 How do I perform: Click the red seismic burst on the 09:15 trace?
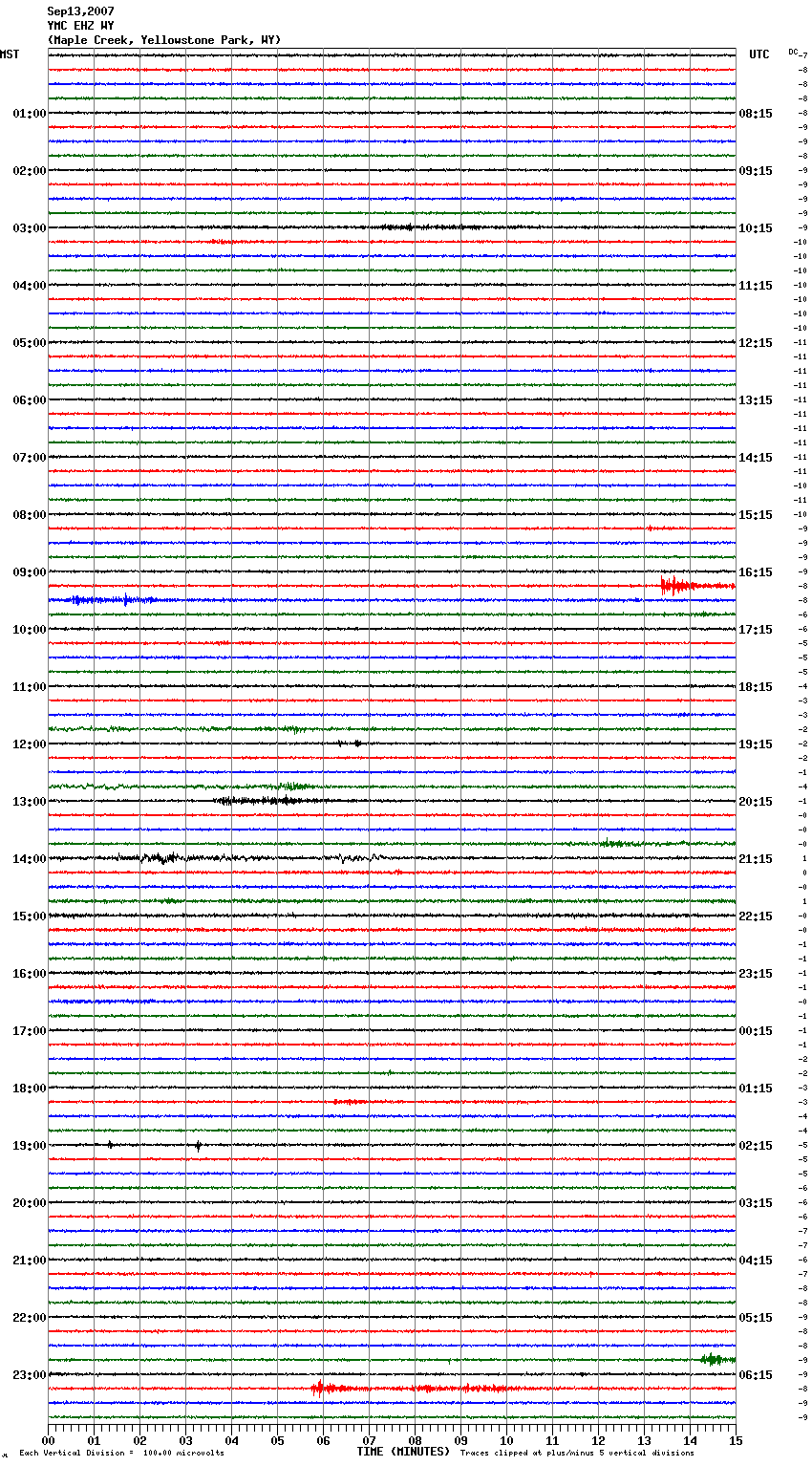[x=696, y=586]
